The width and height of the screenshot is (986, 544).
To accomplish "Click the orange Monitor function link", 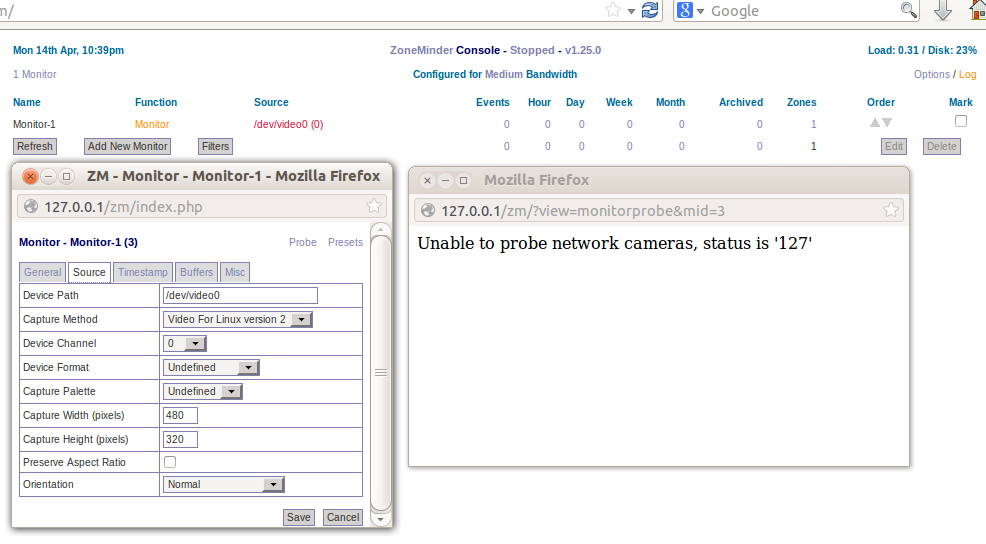I will click(x=152, y=125).
